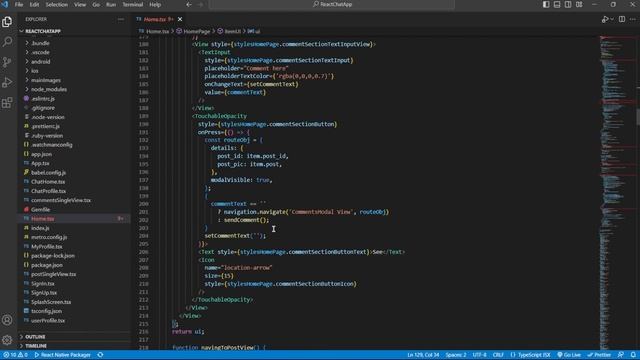The width and height of the screenshot is (640, 360).
Task: Click the Run code icon in editor toolbar
Action: pyautogui.click(x=605, y=19)
